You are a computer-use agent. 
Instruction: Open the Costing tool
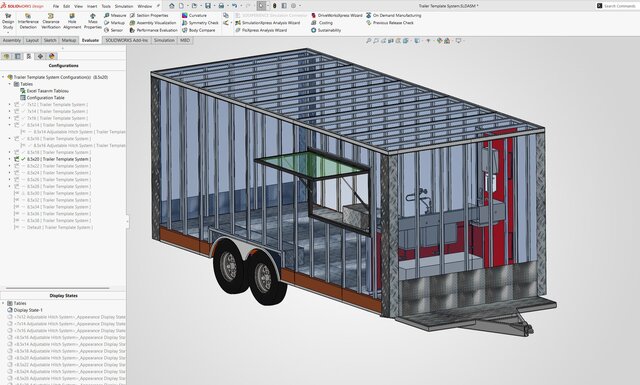tap(322, 23)
